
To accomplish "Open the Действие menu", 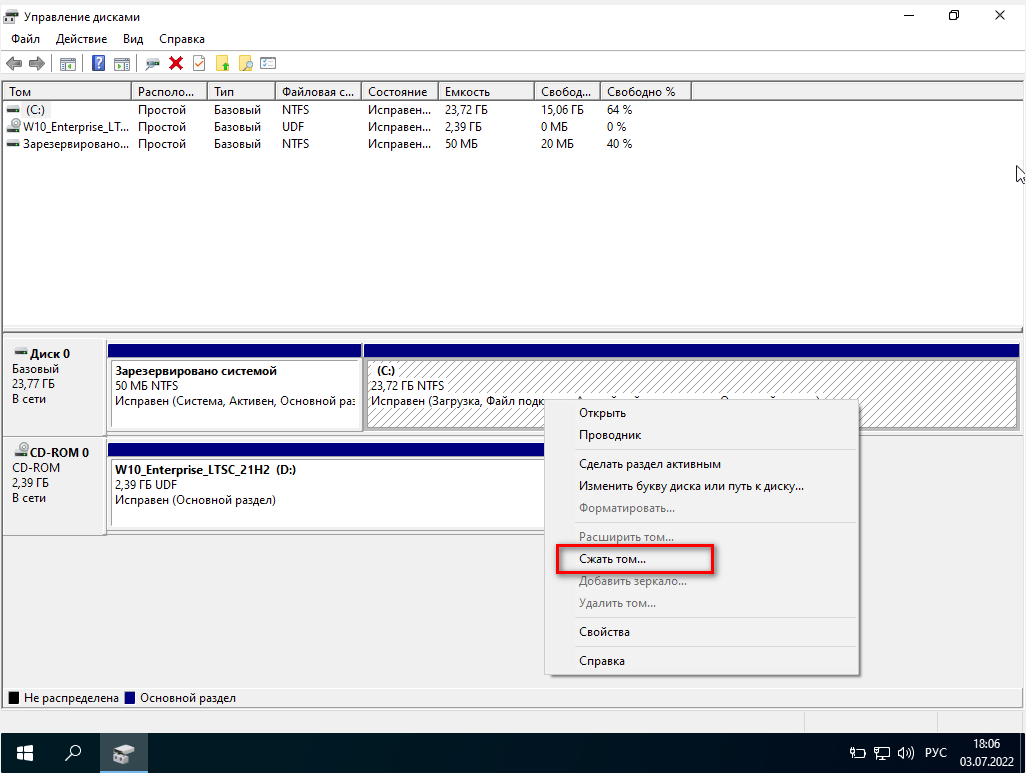I will [82, 39].
